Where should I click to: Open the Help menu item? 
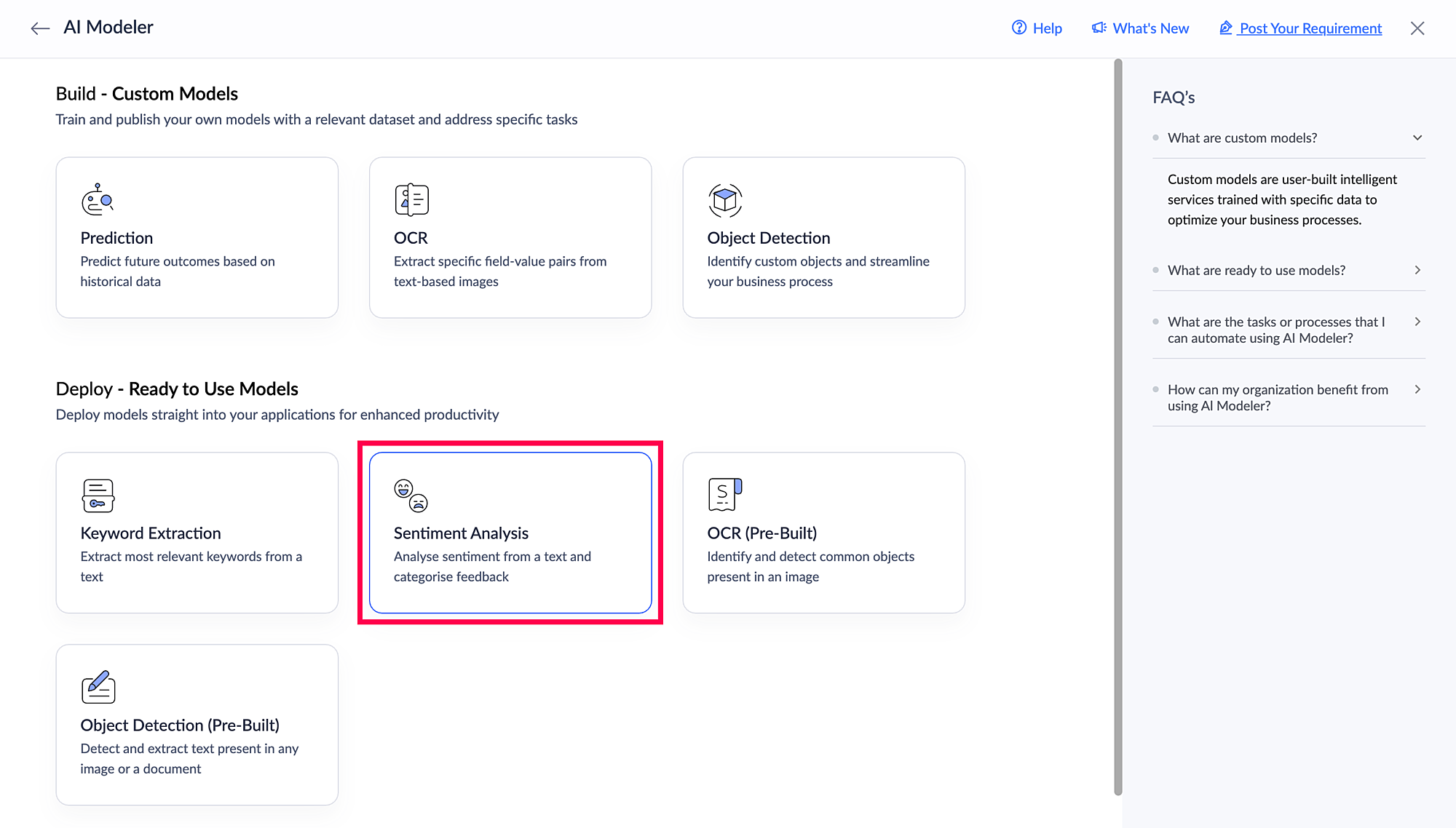pyautogui.click(x=1047, y=28)
